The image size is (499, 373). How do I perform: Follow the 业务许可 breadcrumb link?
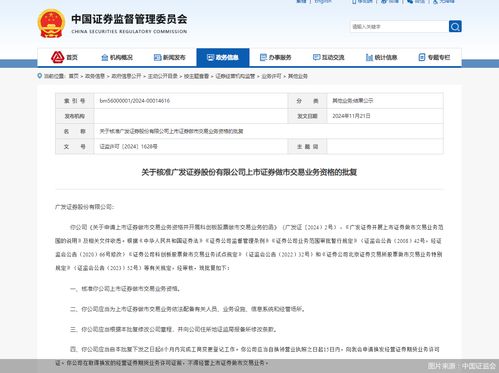coord(271,76)
